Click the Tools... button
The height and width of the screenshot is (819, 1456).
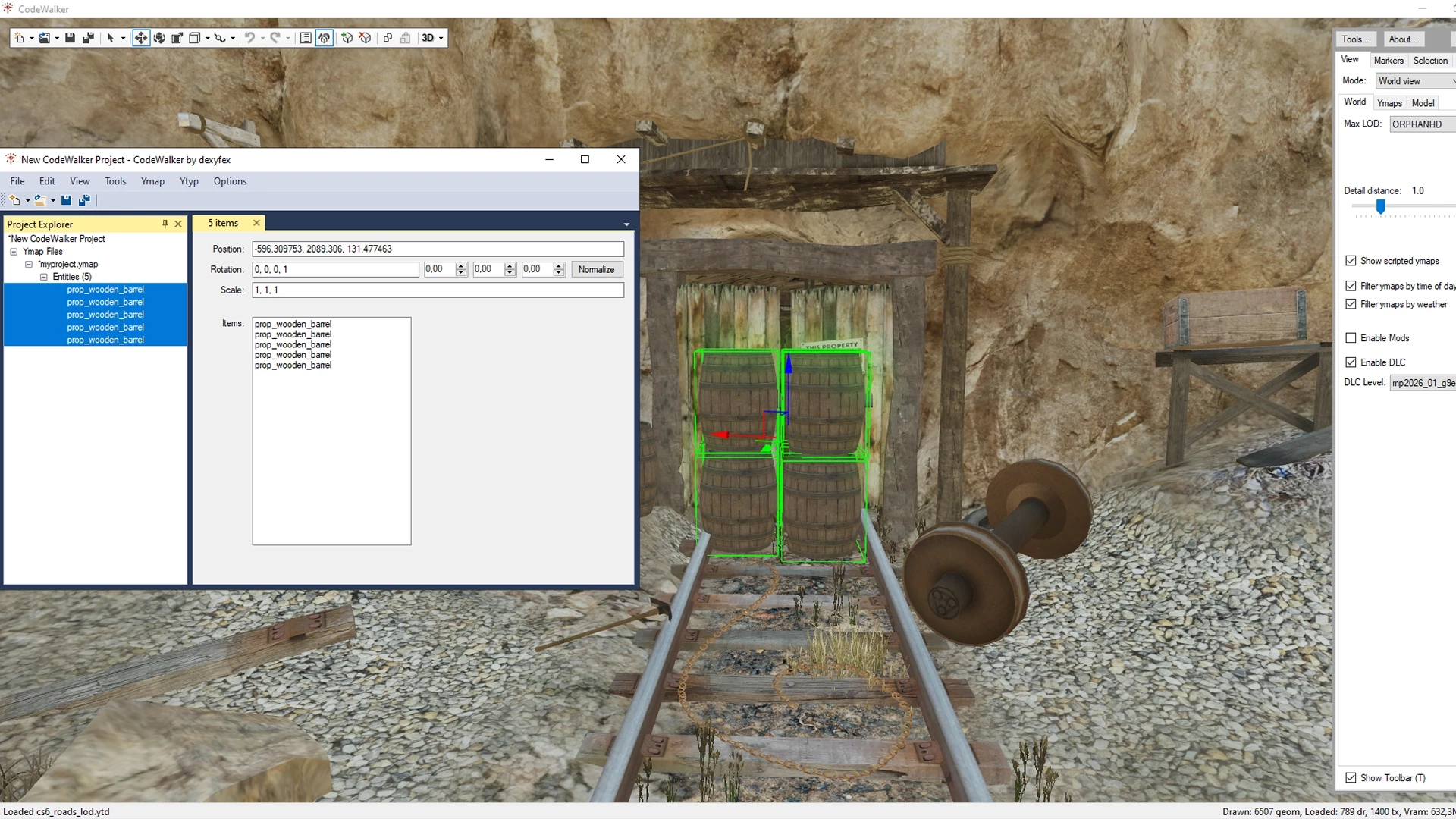(1355, 39)
